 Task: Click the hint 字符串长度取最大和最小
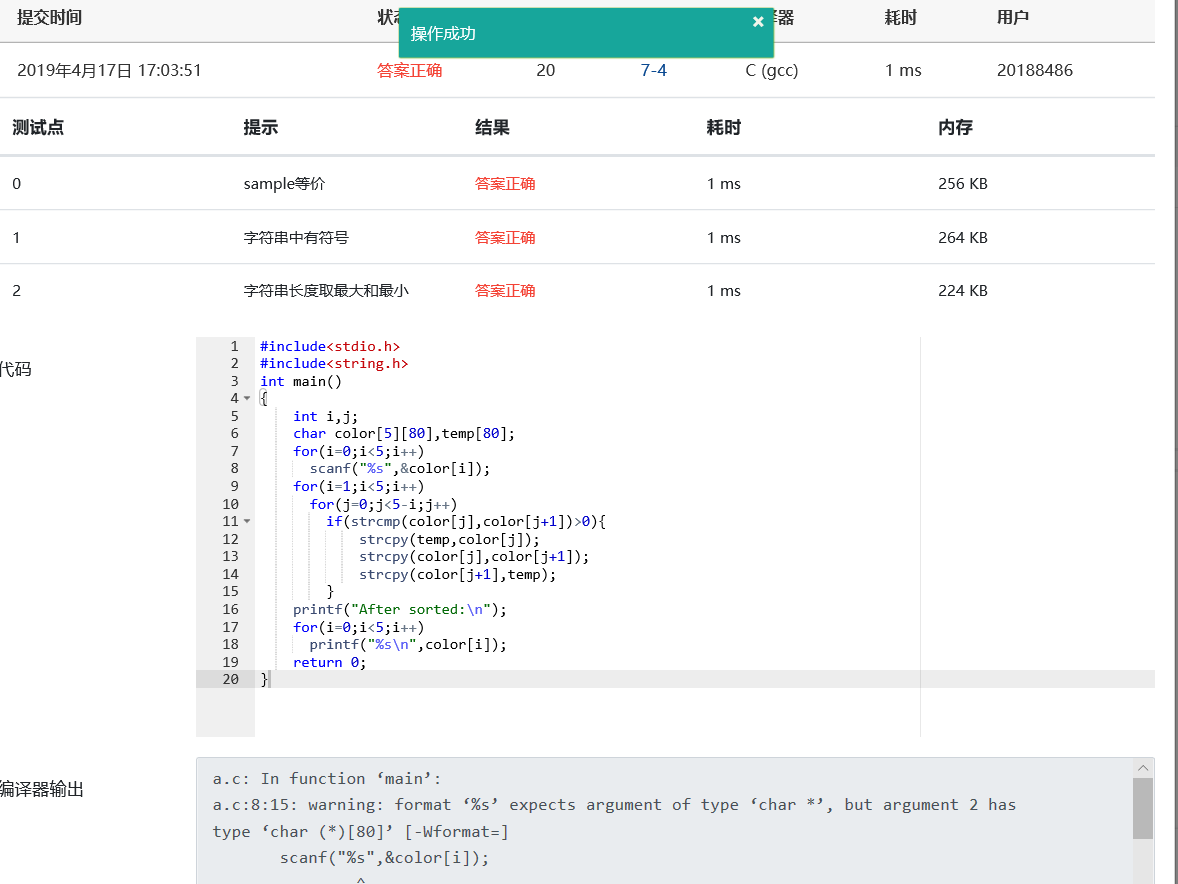pyautogui.click(x=326, y=291)
